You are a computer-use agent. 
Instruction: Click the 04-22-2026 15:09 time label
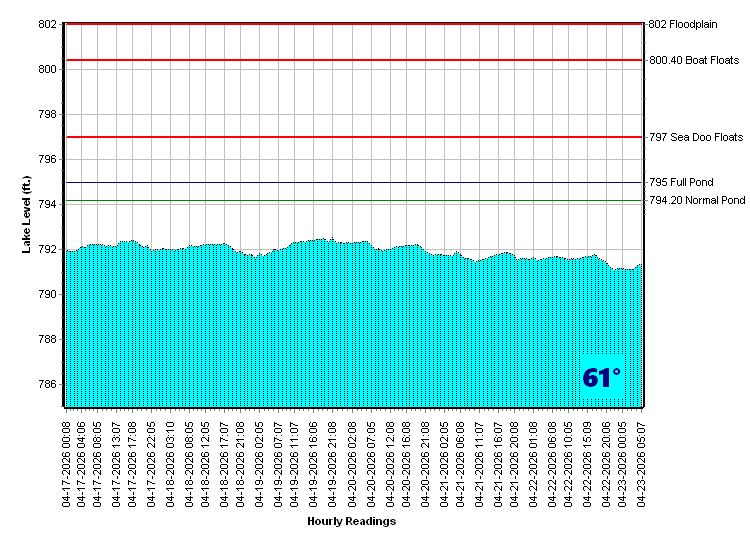(587, 460)
